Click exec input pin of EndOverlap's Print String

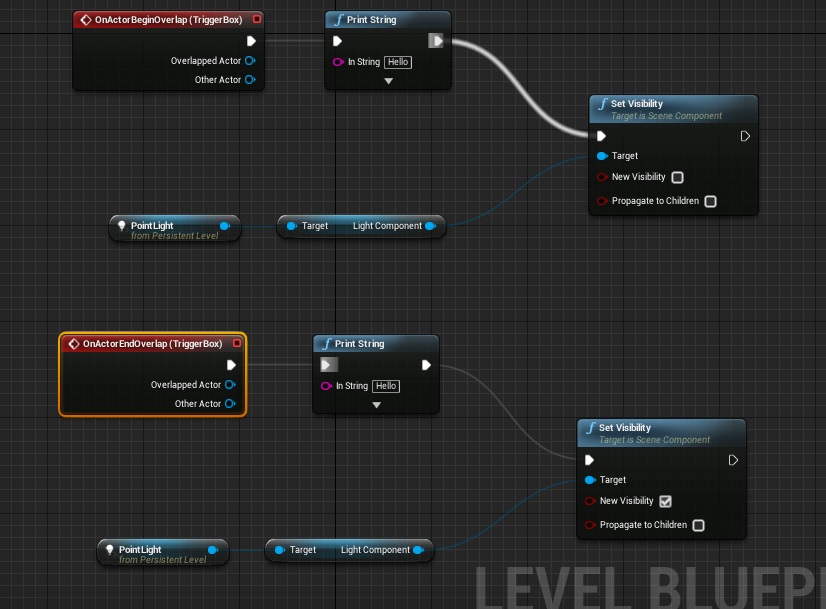pos(329,365)
